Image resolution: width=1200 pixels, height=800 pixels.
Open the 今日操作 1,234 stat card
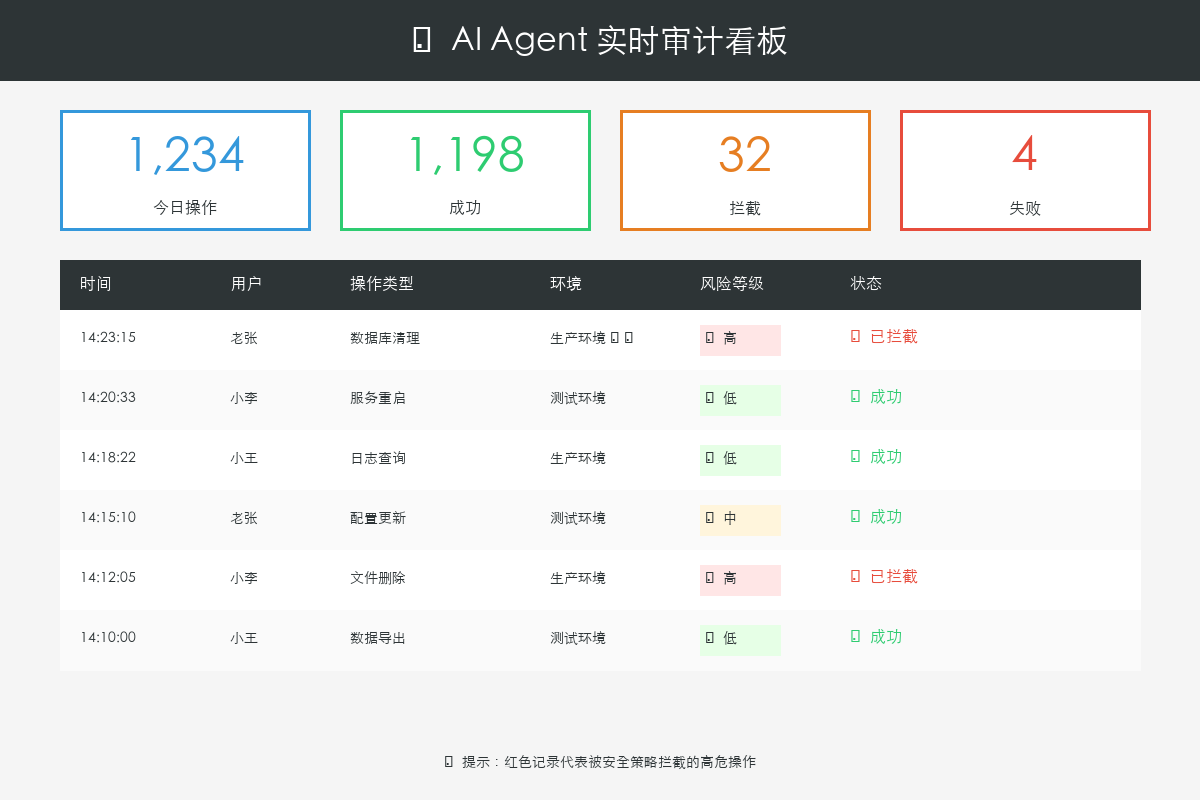185,170
